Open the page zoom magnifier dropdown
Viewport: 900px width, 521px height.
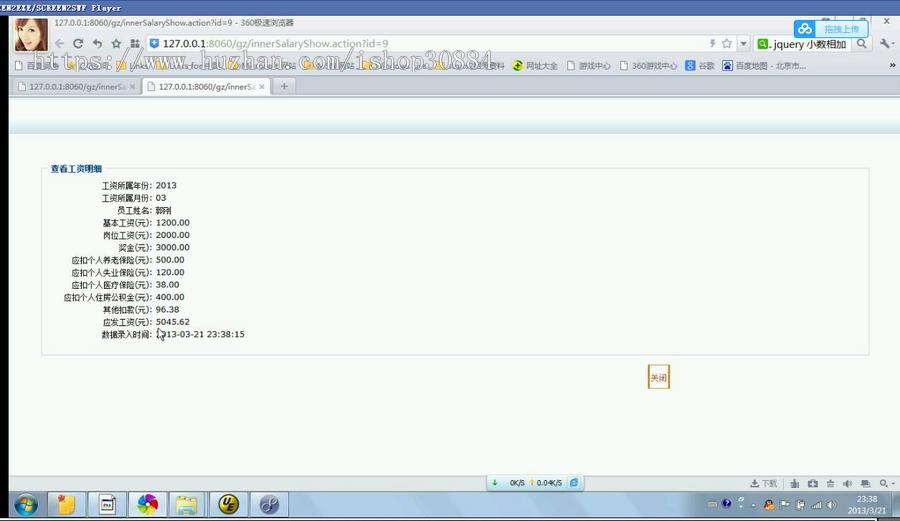pos(887,484)
